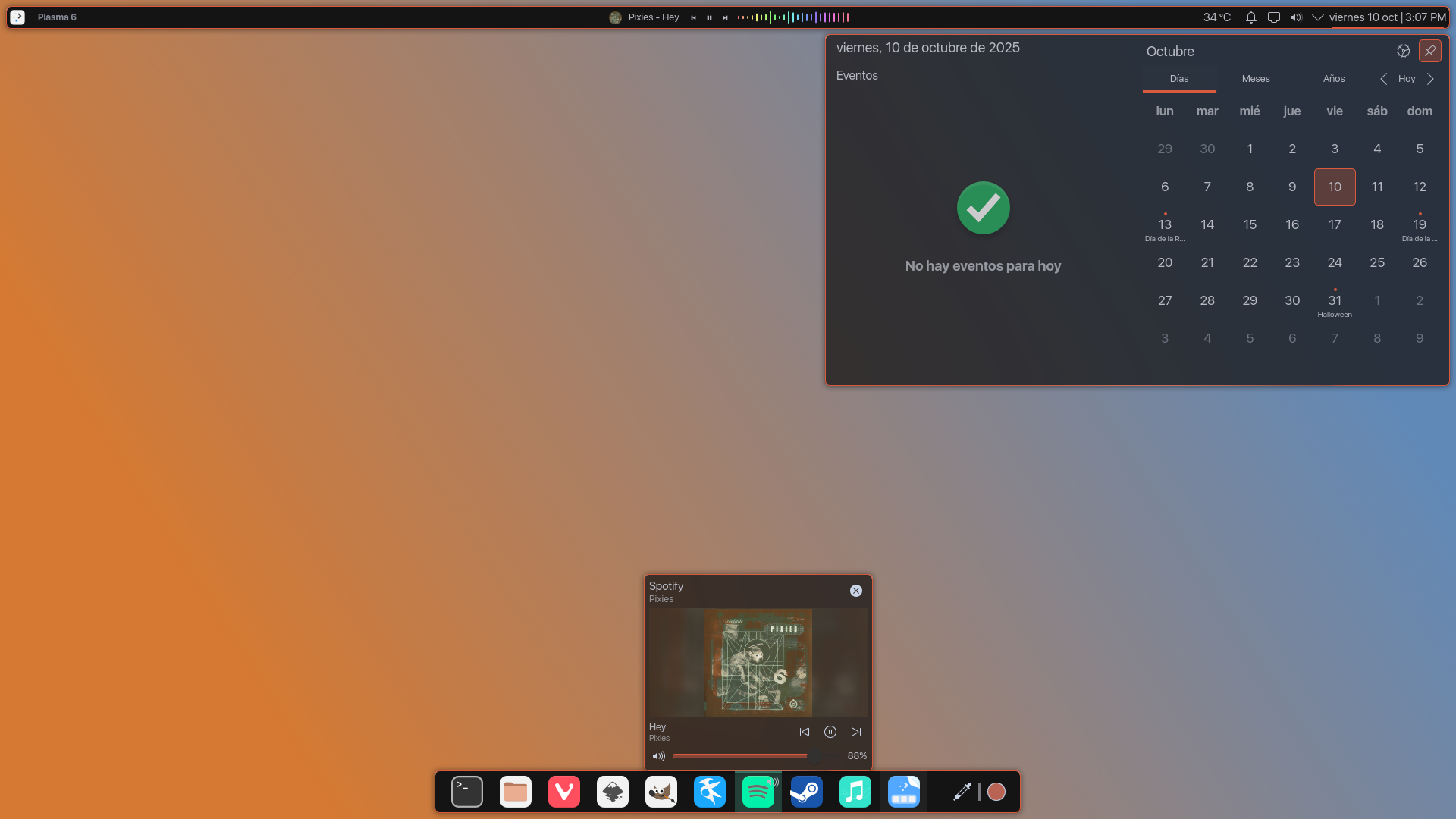Screen dimensions: 1456x819
Task: Open the Plasma launcher icon at top-left
Action: tap(17, 17)
